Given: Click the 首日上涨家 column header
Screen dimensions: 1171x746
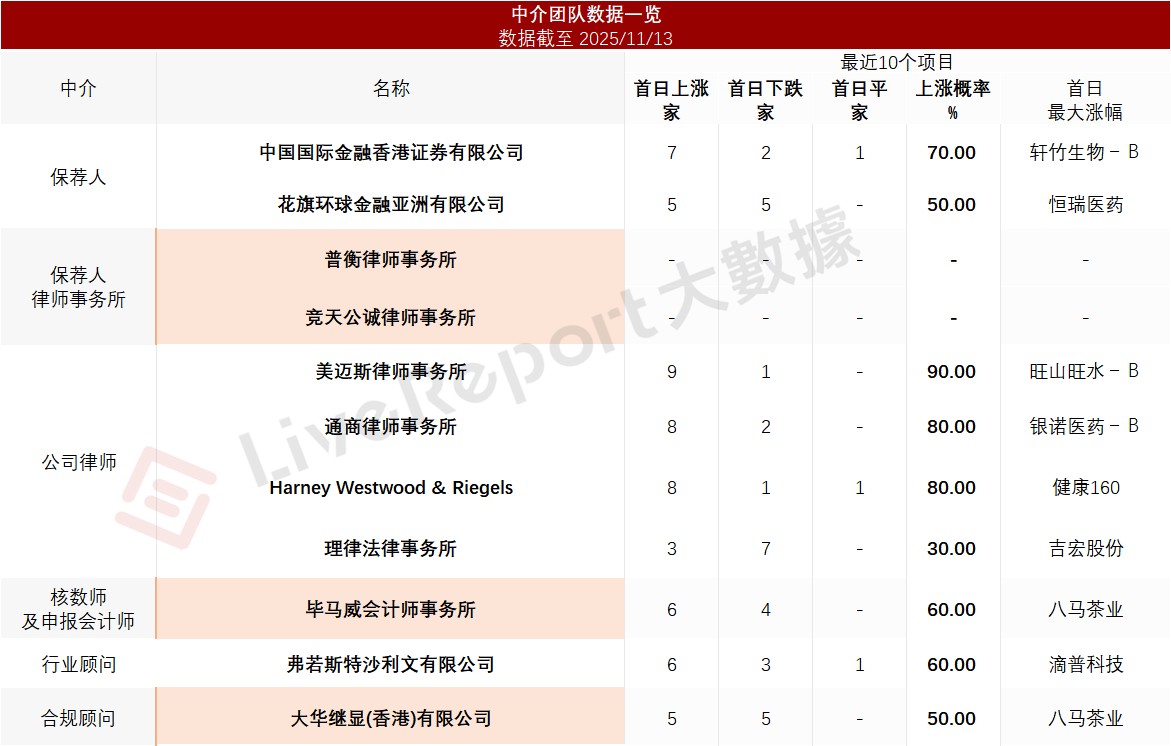Looking at the screenshot, I should coord(671,100).
